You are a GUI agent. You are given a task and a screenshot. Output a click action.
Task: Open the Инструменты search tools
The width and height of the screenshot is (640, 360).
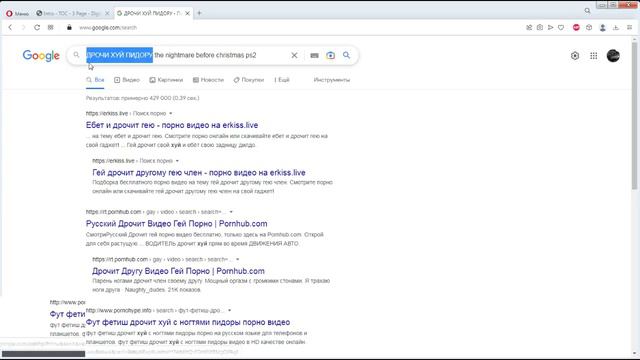coord(331,80)
